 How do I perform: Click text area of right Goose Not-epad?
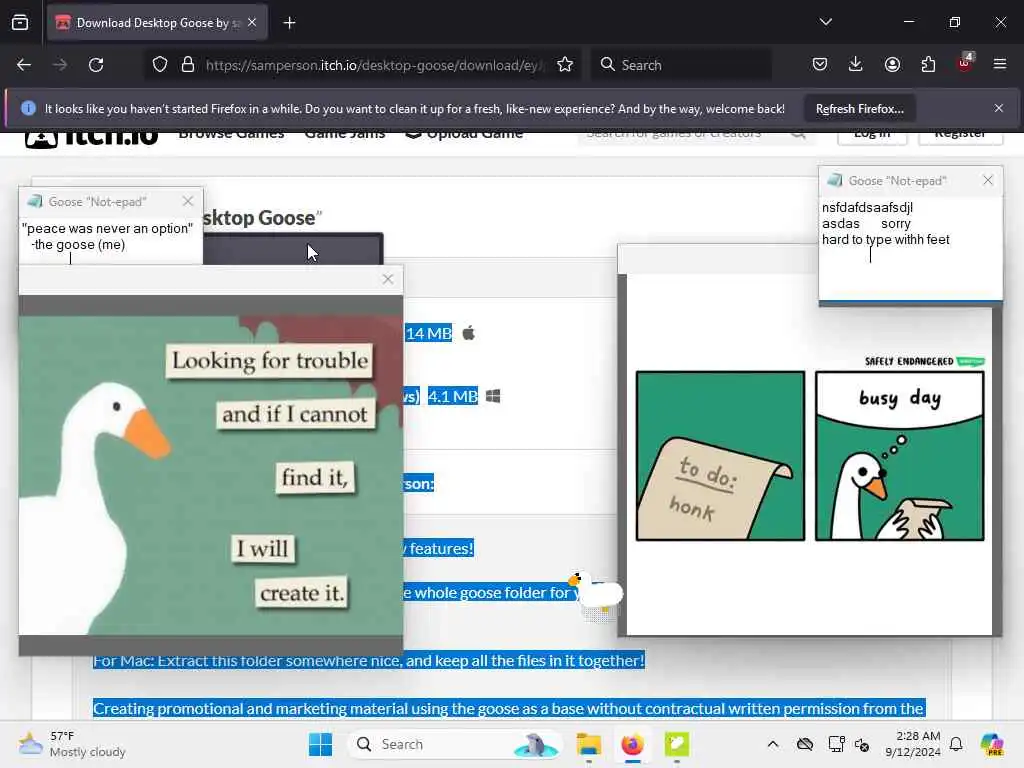point(910,248)
